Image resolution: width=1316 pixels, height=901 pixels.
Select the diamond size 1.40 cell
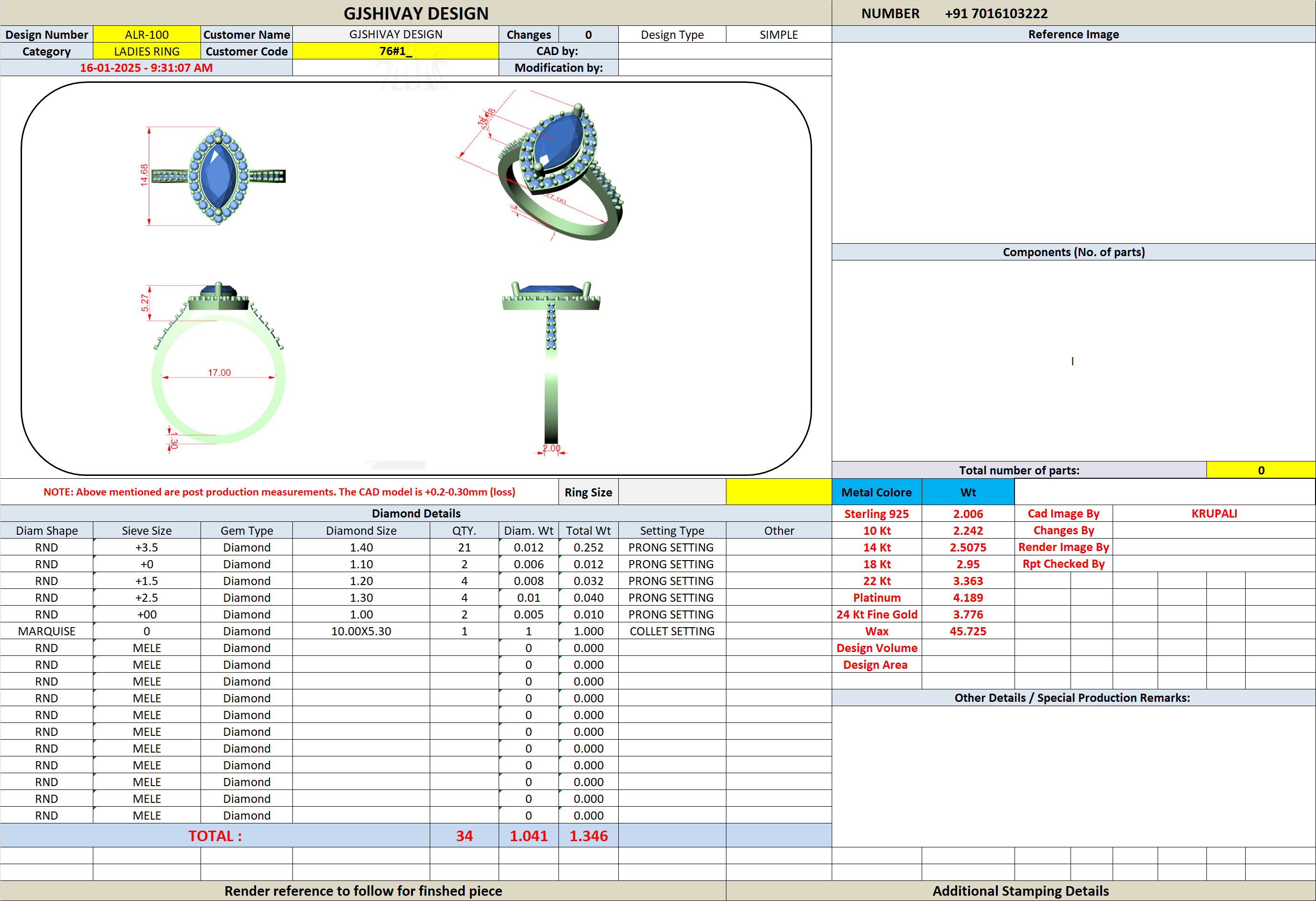pyautogui.click(x=361, y=547)
